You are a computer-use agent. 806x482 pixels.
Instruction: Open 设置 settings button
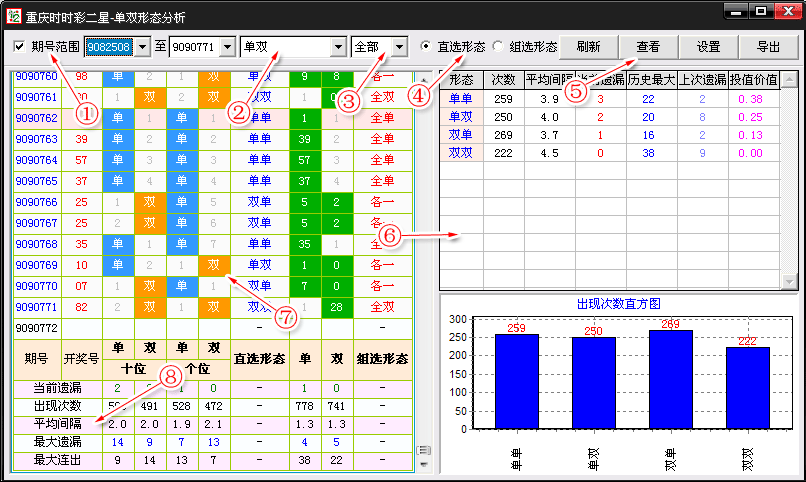click(x=709, y=47)
